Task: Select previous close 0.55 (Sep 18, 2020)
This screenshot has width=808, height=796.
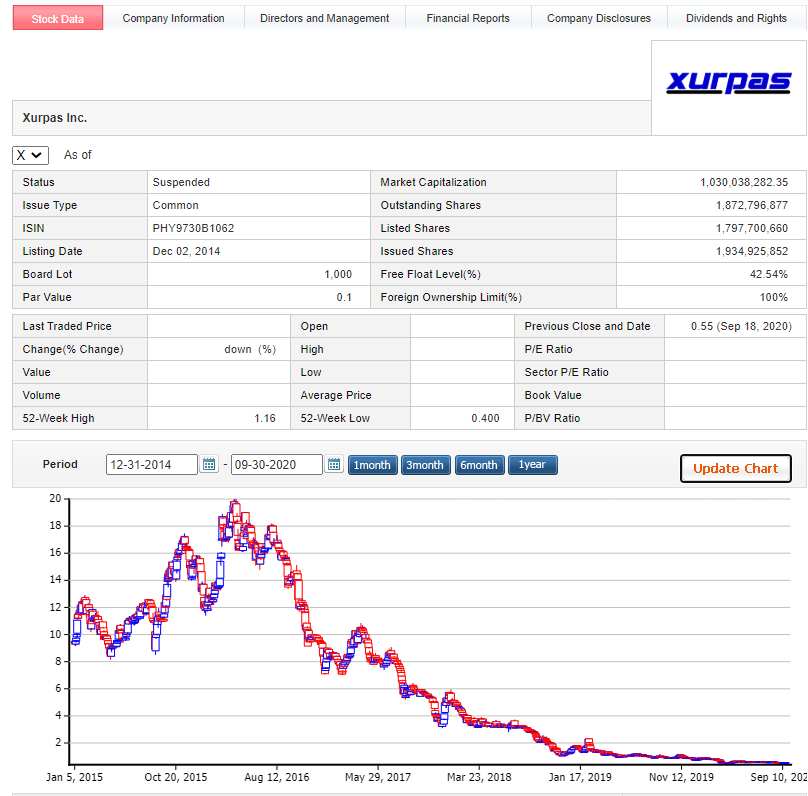Action: tap(741, 327)
